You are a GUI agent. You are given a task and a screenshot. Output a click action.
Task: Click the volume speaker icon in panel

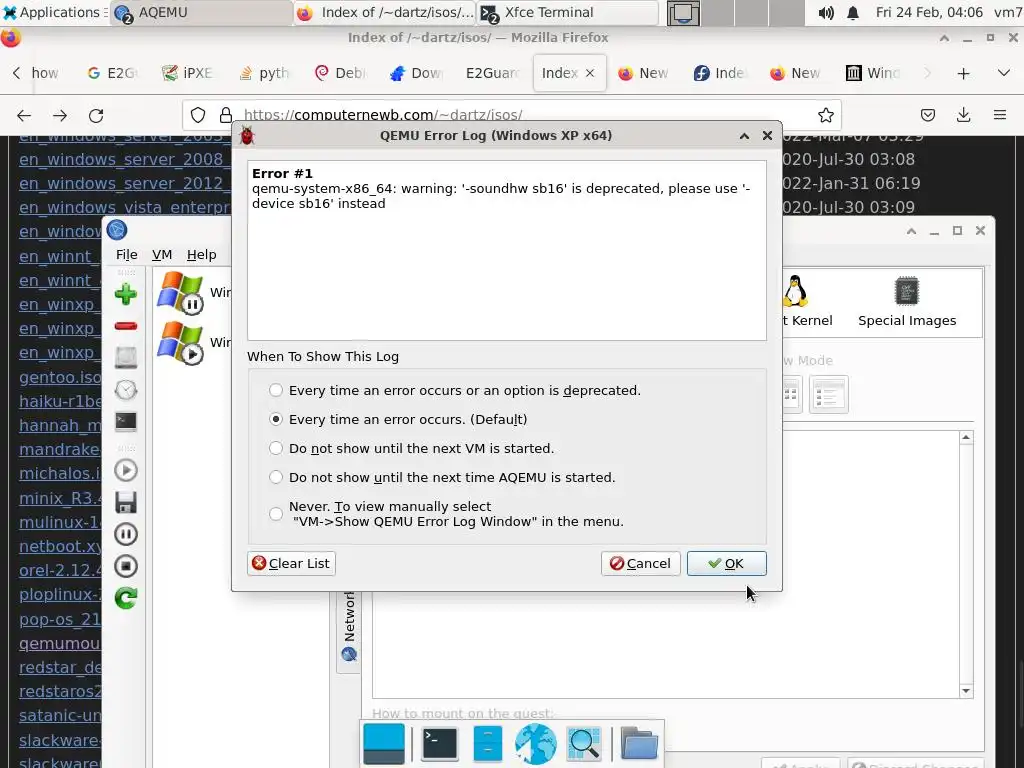coord(825,12)
